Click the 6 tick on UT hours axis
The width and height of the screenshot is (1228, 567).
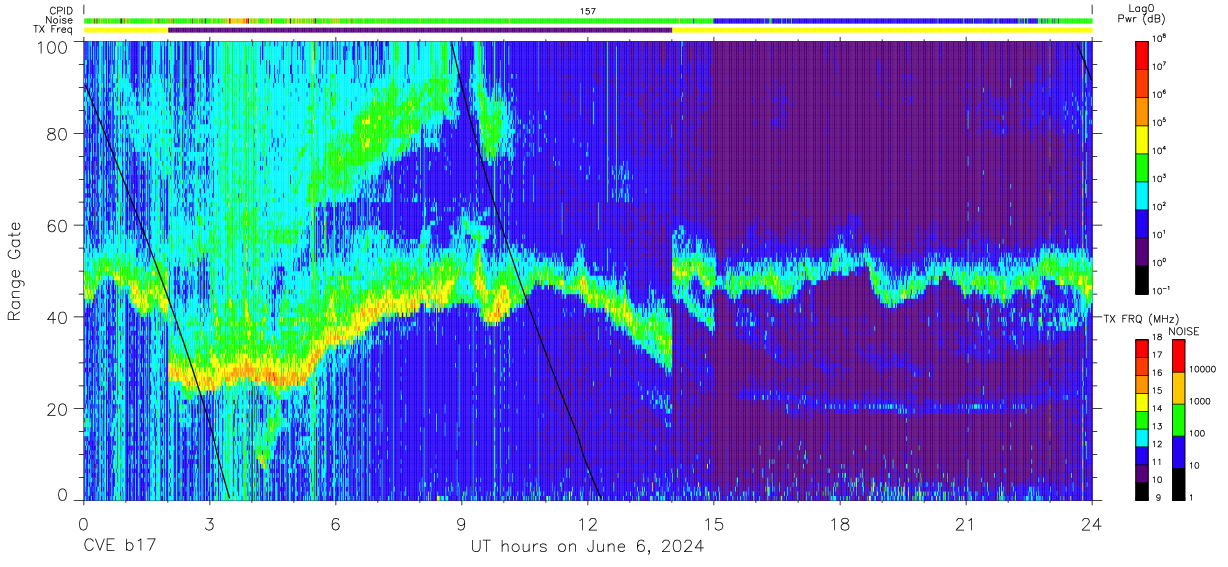point(336,525)
